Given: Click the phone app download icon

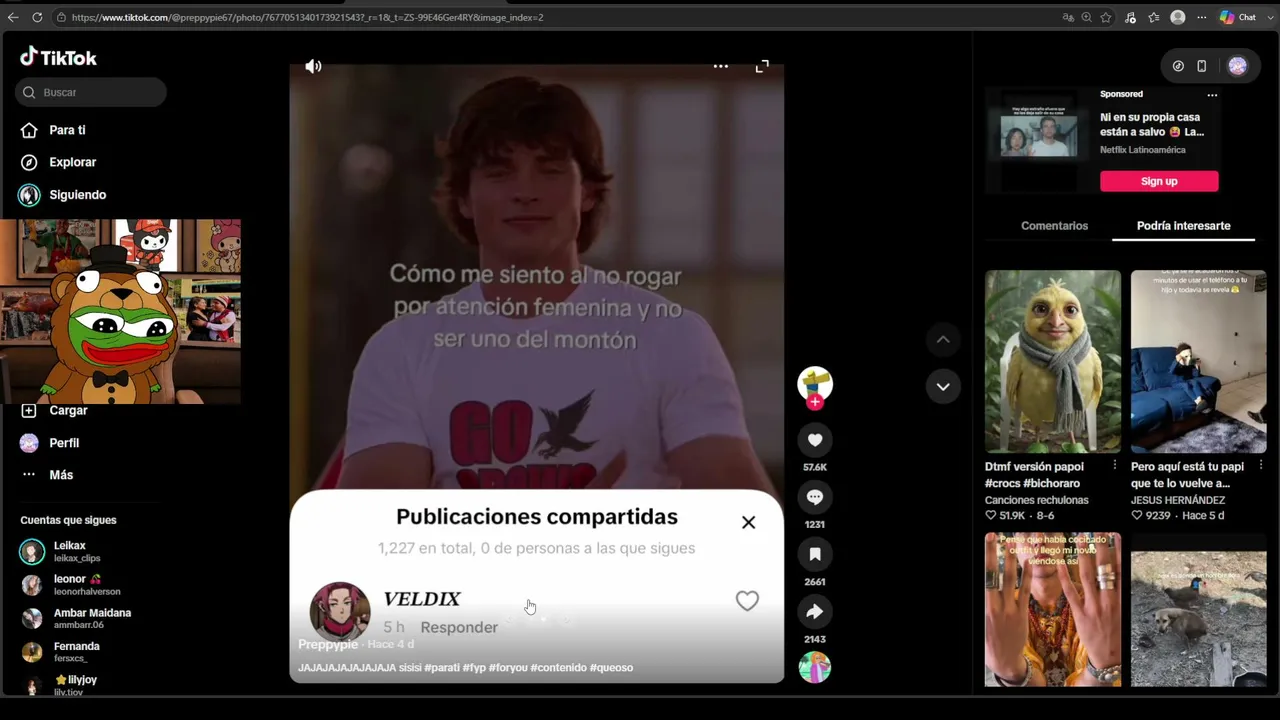Looking at the screenshot, I should tap(1202, 66).
